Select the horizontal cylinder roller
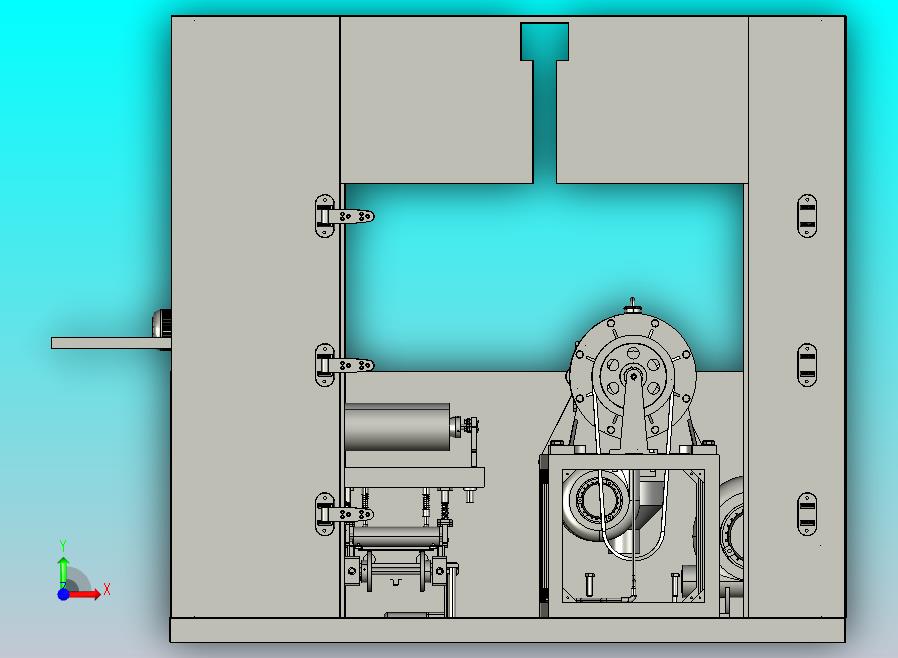 click(x=397, y=427)
